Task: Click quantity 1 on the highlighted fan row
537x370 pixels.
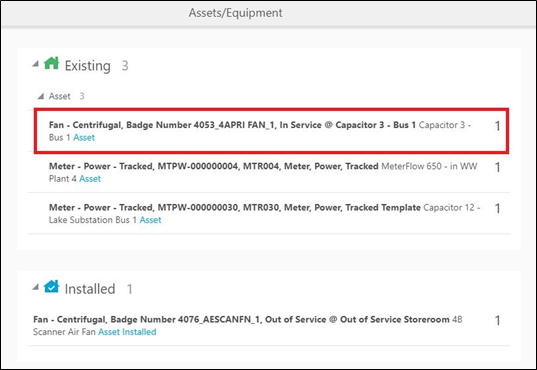Action: coord(497,126)
